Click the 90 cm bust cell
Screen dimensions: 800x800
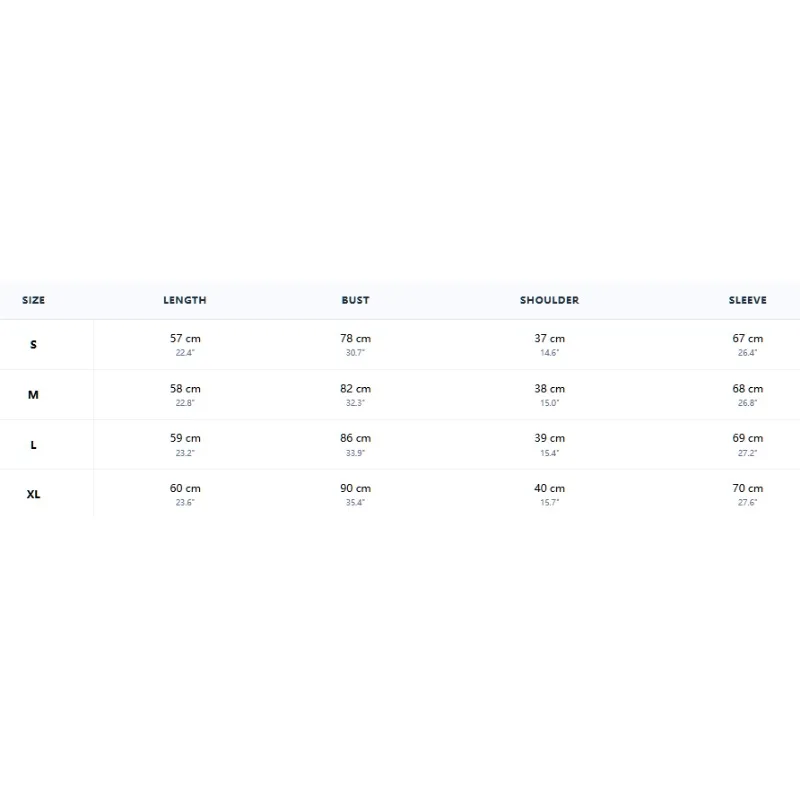355,493
